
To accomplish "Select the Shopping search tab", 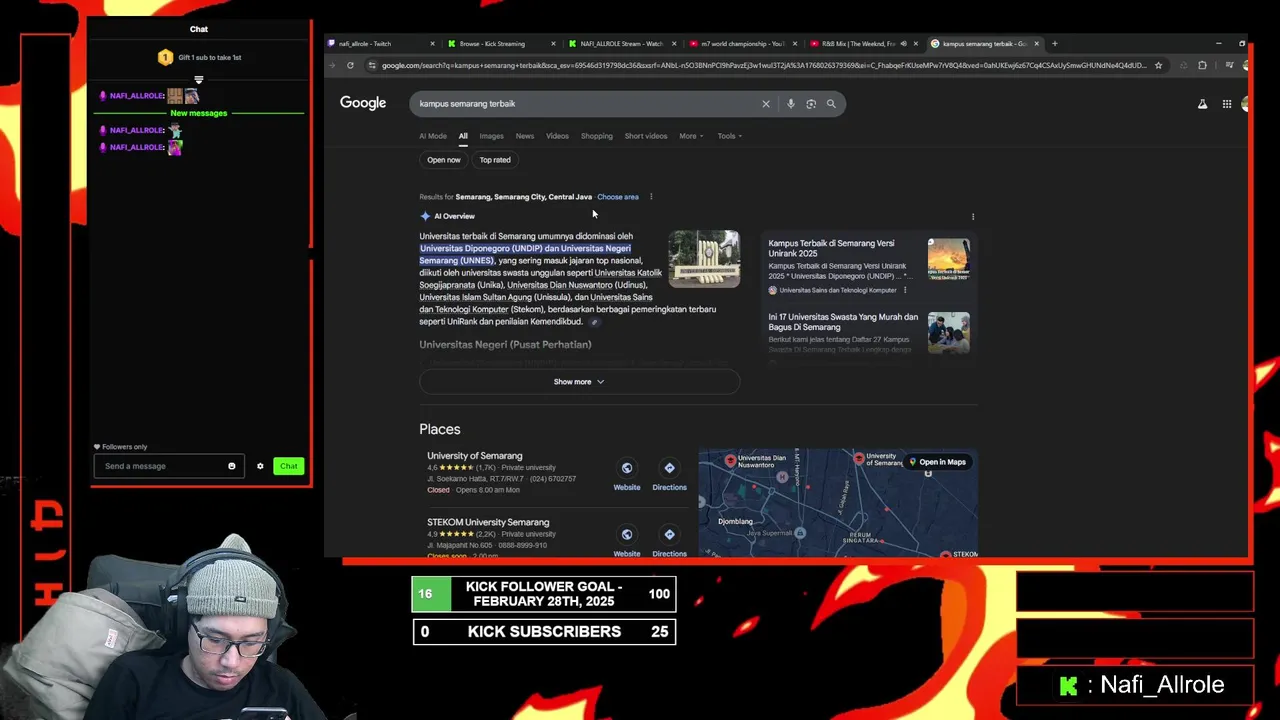I will (x=597, y=136).
